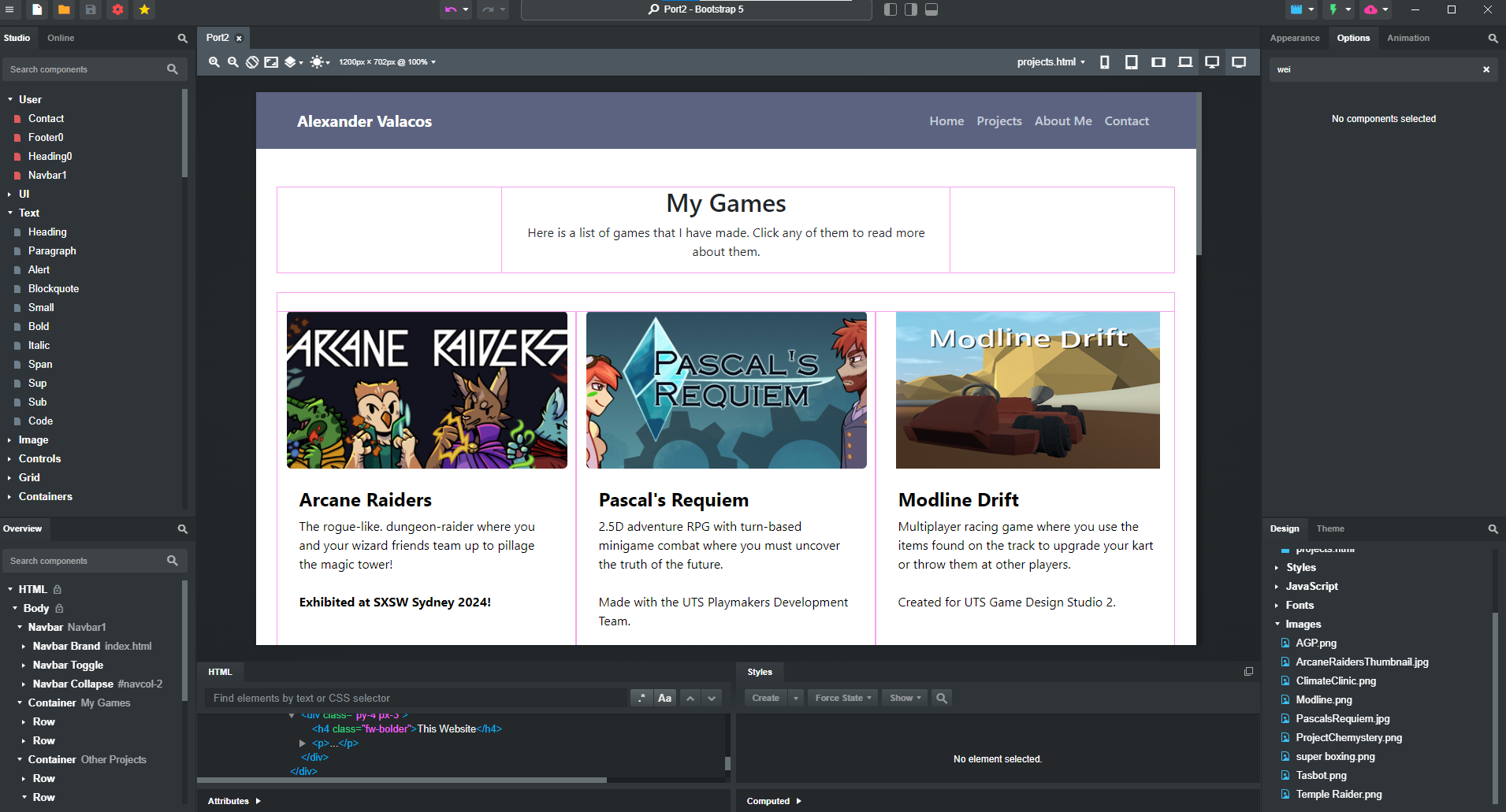Toggle regex matching in HTML search
Screen dimensions: 1506x812
641,698
